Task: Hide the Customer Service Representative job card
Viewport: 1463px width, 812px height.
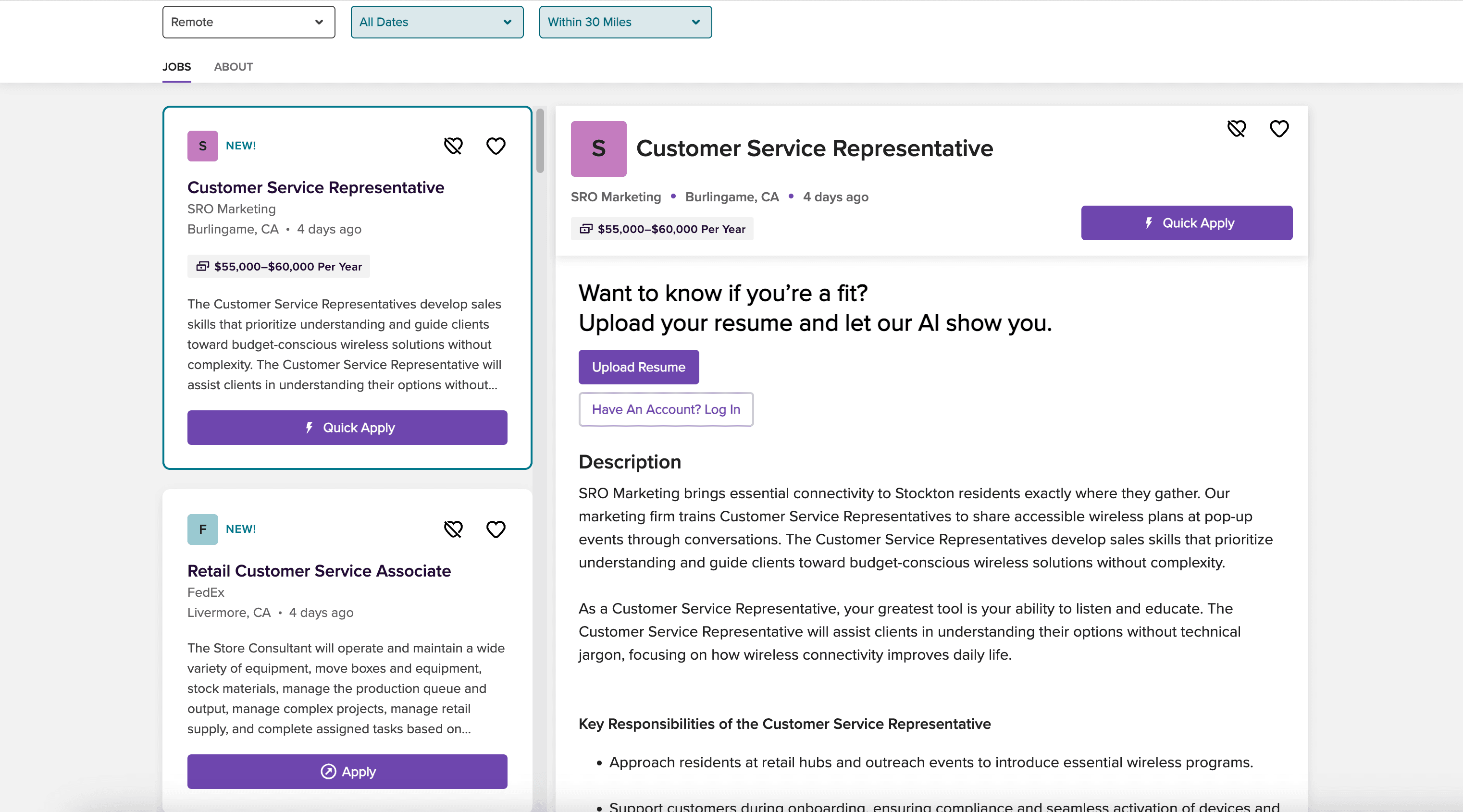Action: (x=453, y=146)
